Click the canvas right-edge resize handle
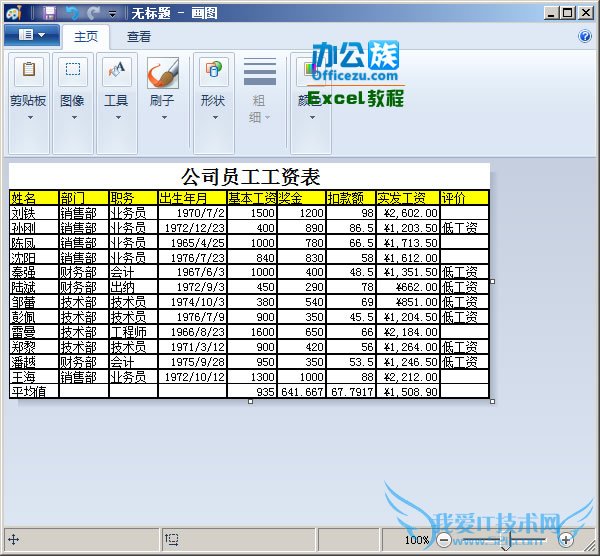 492,281
